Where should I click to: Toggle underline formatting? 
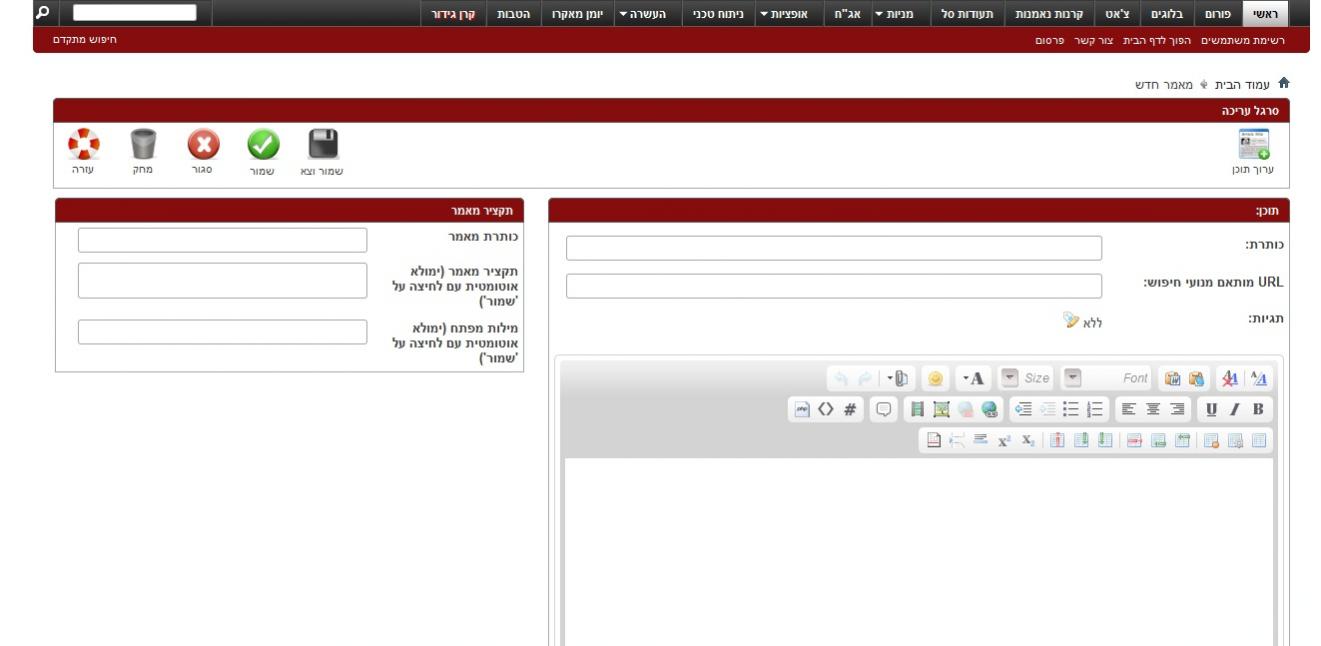pyautogui.click(x=1211, y=409)
